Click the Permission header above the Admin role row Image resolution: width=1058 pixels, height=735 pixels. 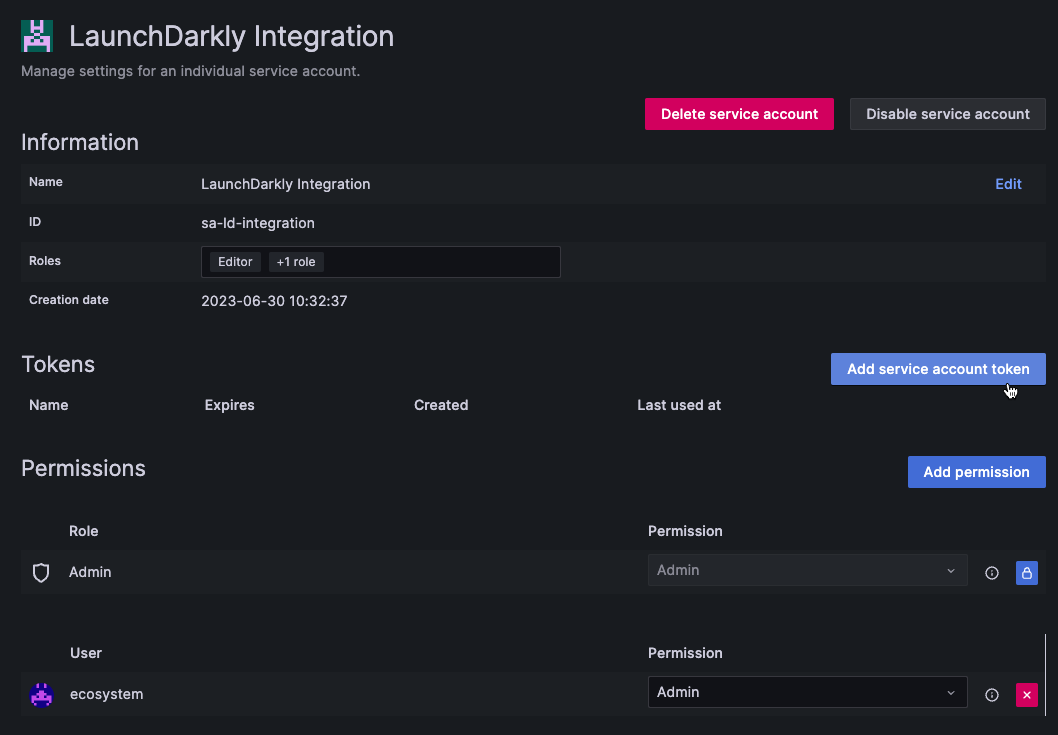pos(685,531)
